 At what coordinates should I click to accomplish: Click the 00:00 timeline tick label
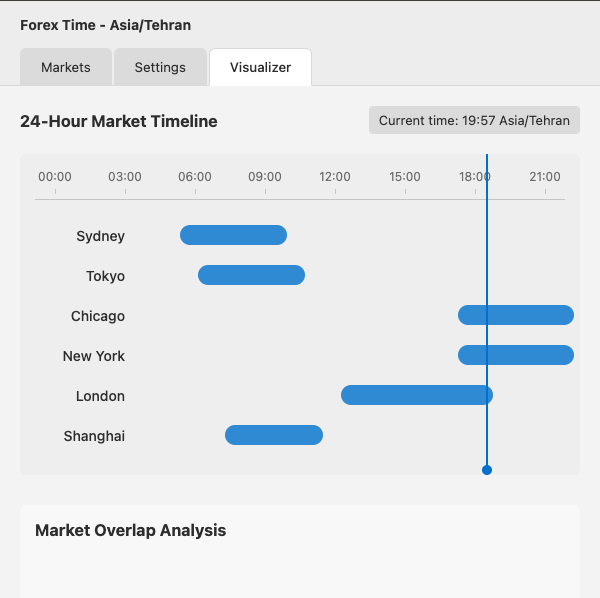55,177
